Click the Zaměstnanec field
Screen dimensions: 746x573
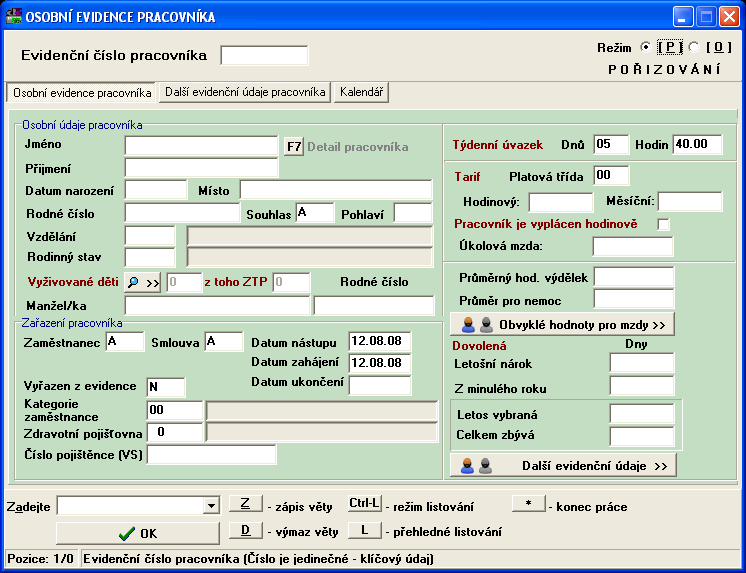click(x=125, y=342)
